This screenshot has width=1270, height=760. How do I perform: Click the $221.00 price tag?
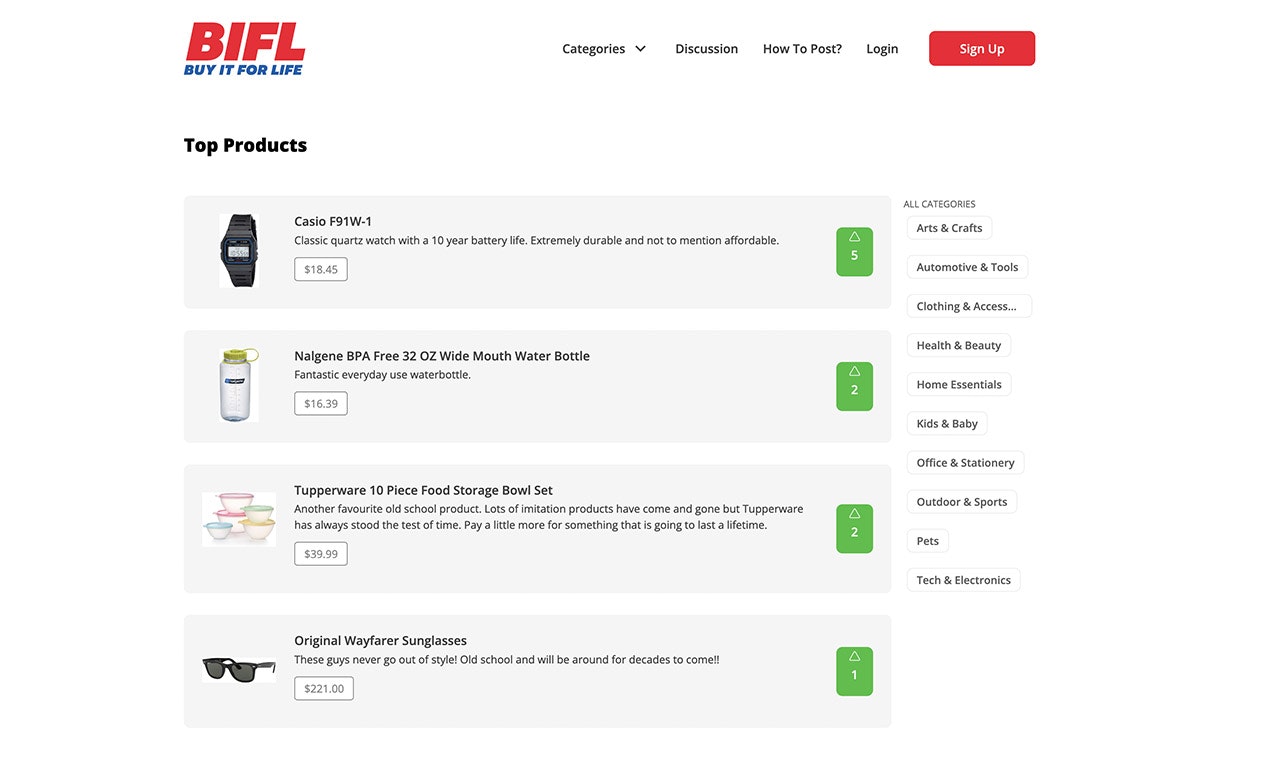[x=324, y=688]
